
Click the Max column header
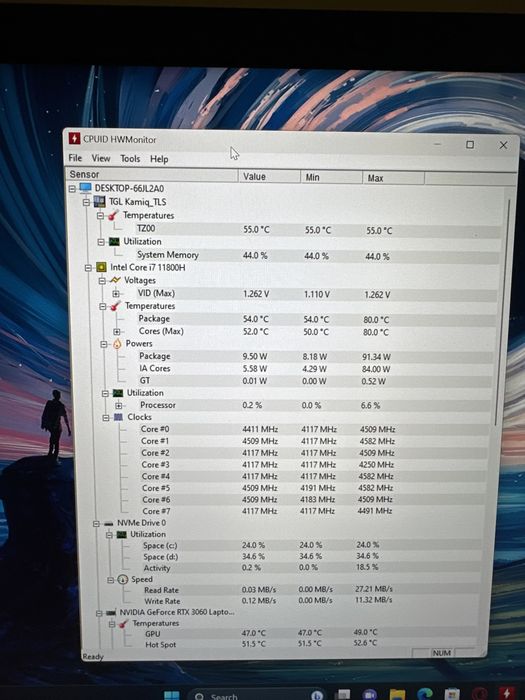tap(393, 178)
